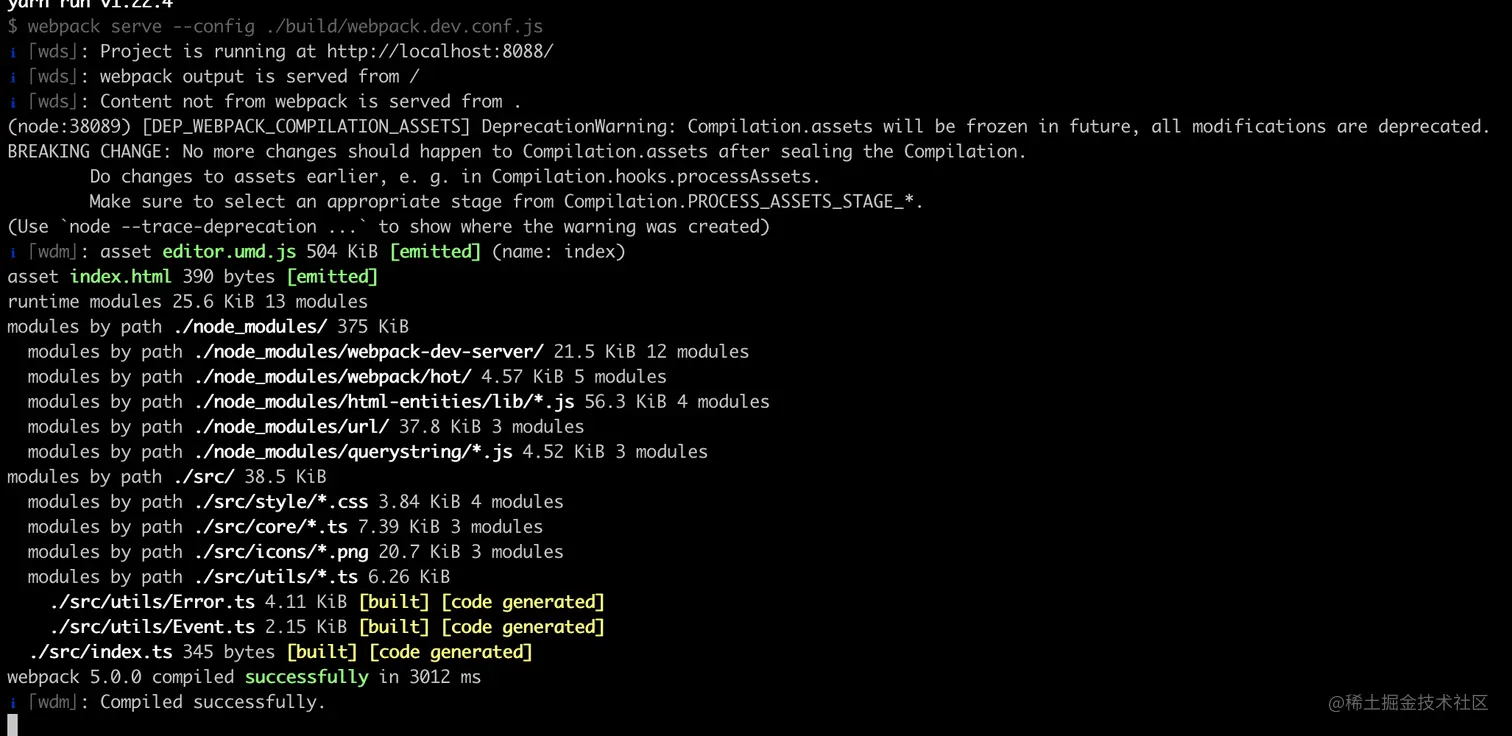The height and width of the screenshot is (736, 1512).
Task: Click the [emitted] tag after index.html
Action: click(x=332, y=276)
